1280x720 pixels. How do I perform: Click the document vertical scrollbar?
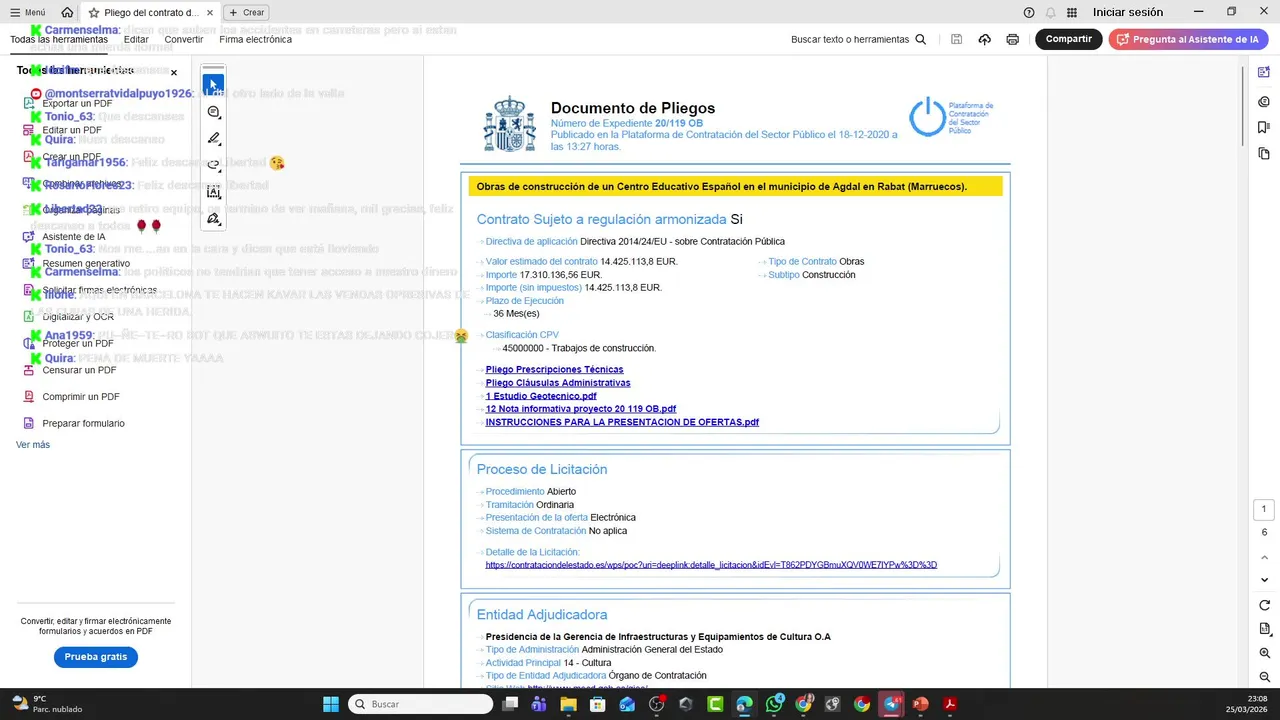click(1244, 105)
